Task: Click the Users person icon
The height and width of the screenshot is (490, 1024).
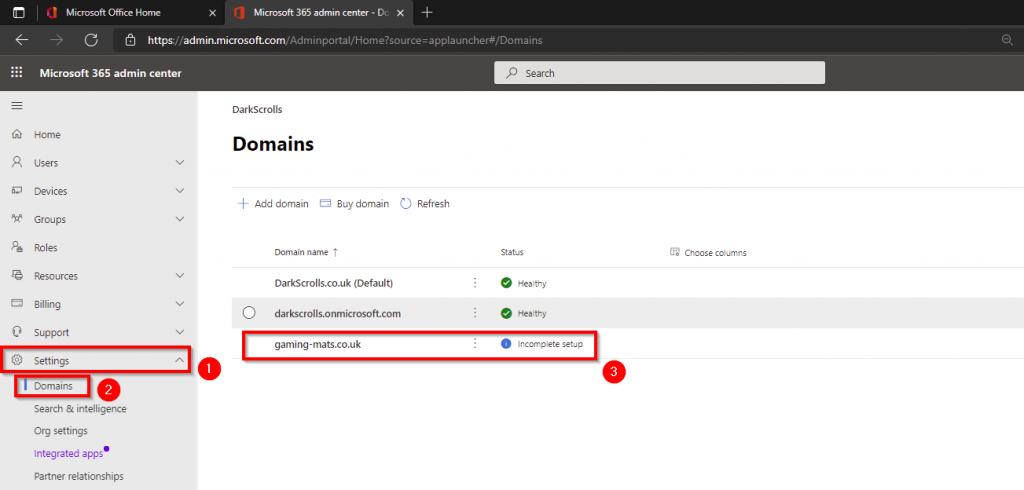Action: [18, 163]
